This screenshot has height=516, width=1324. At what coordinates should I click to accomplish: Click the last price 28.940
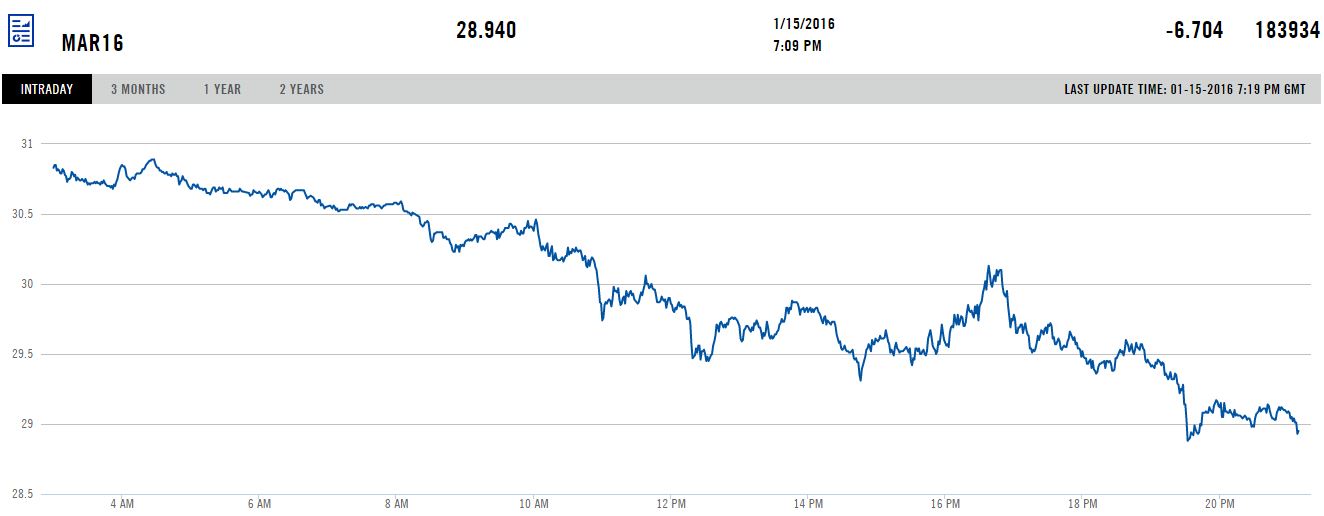486,31
